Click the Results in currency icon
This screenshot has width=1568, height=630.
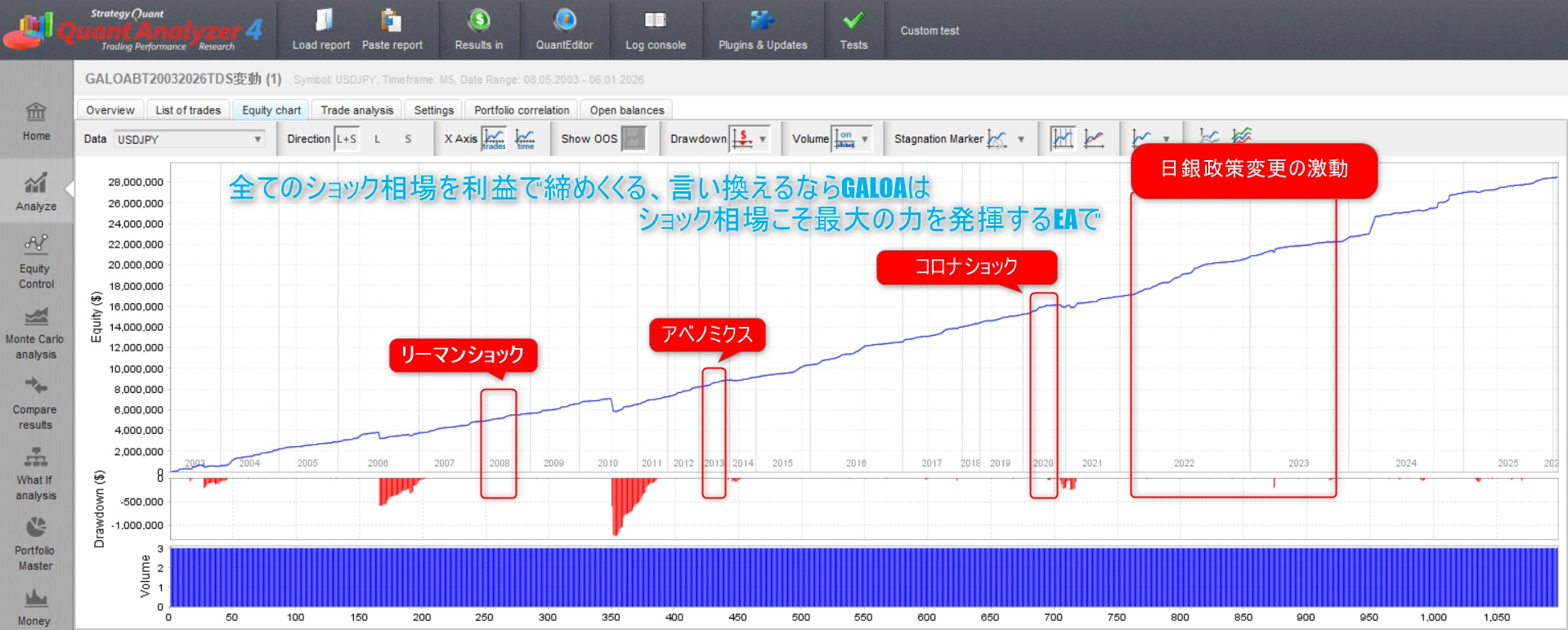[479, 20]
